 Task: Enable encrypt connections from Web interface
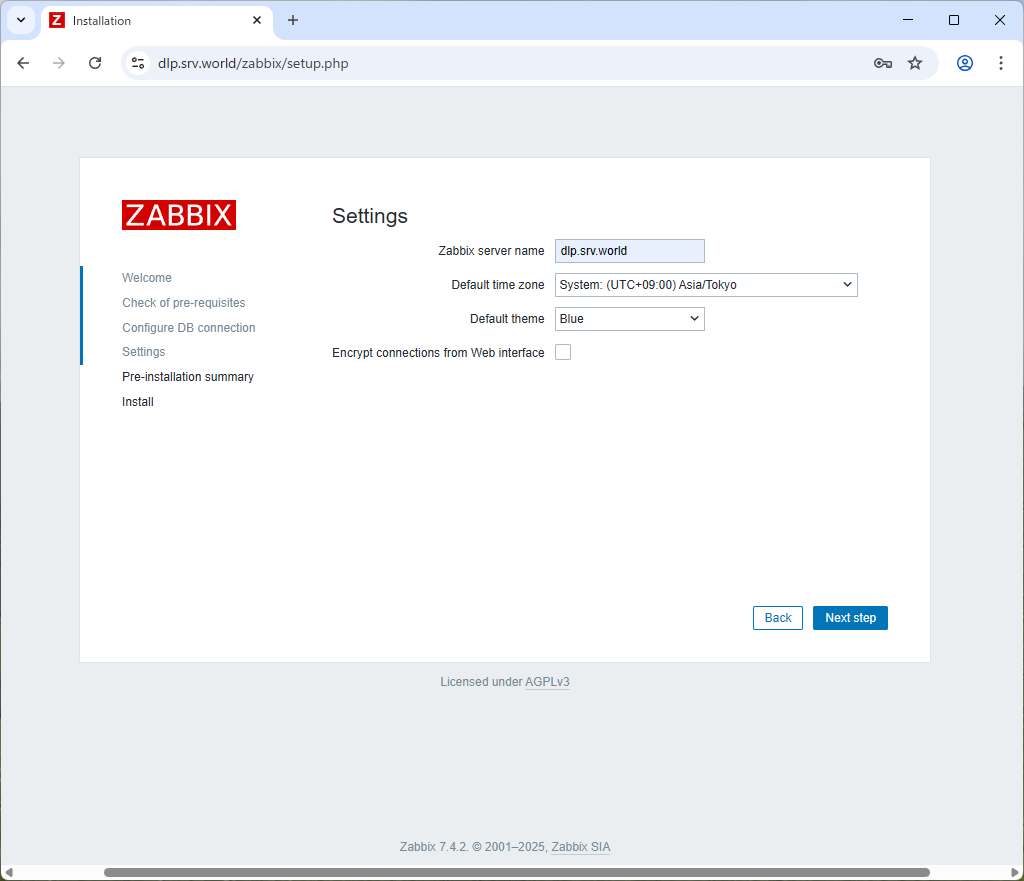pyautogui.click(x=563, y=352)
